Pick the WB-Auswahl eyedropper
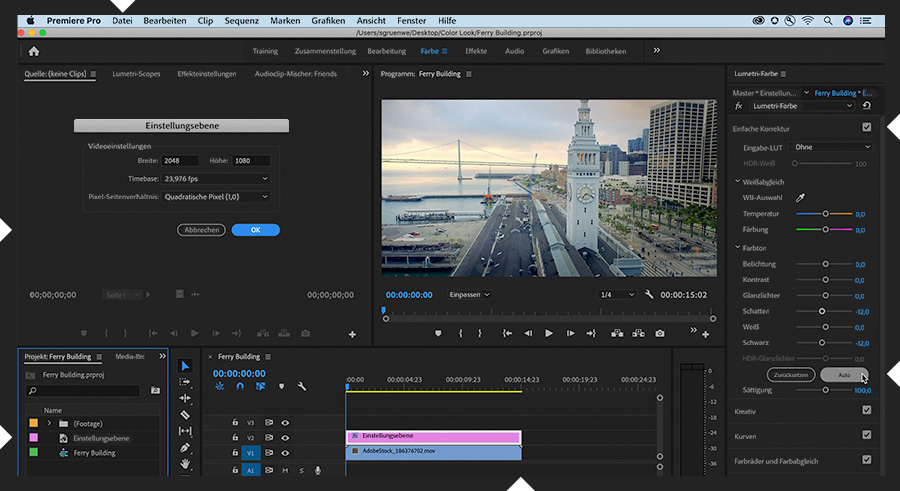This screenshot has width=900, height=491. point(799,198)
